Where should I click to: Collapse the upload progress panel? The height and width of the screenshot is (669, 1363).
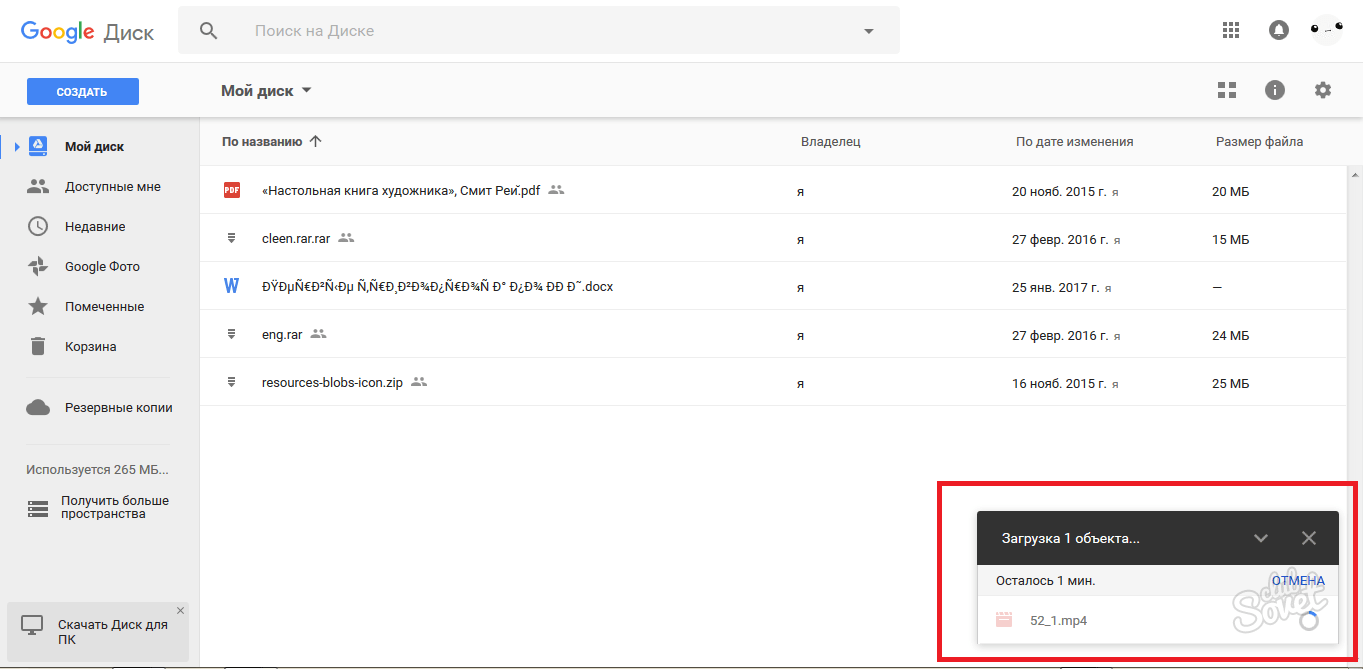coord(1261,538)
